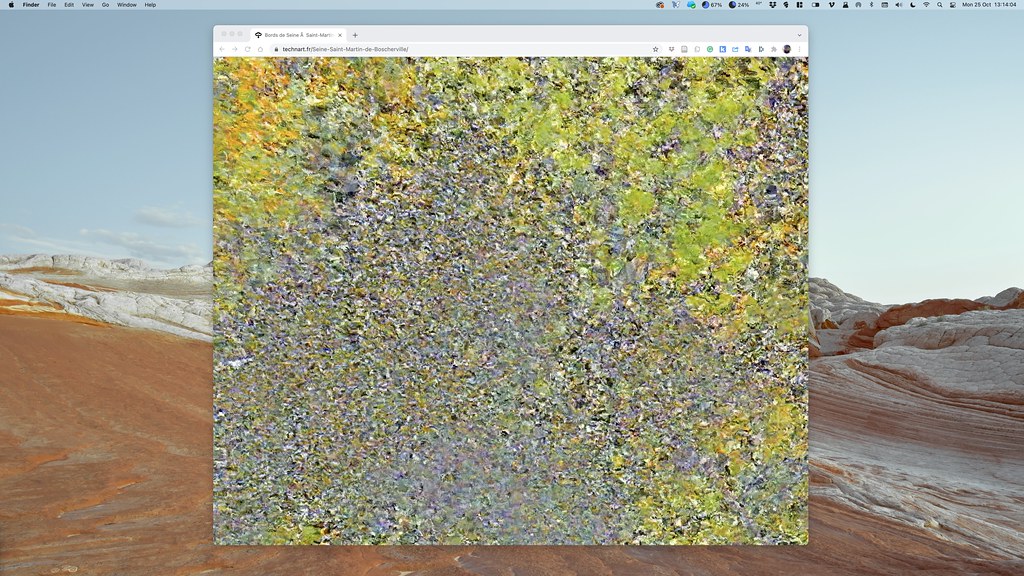
Task: Open the date and time Mon 25 Oct
Action: (x=989, y=5)
